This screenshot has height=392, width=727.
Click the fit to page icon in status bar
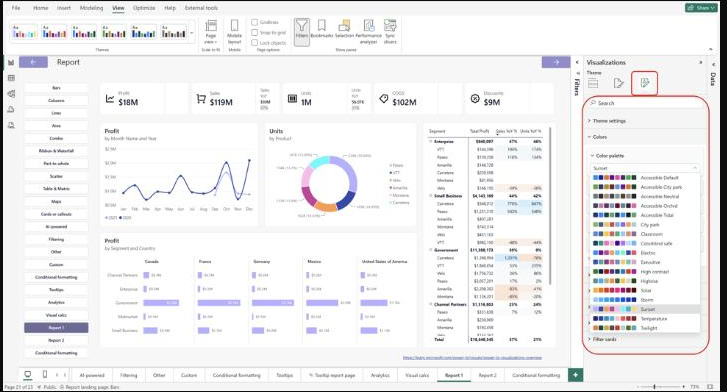710,386
